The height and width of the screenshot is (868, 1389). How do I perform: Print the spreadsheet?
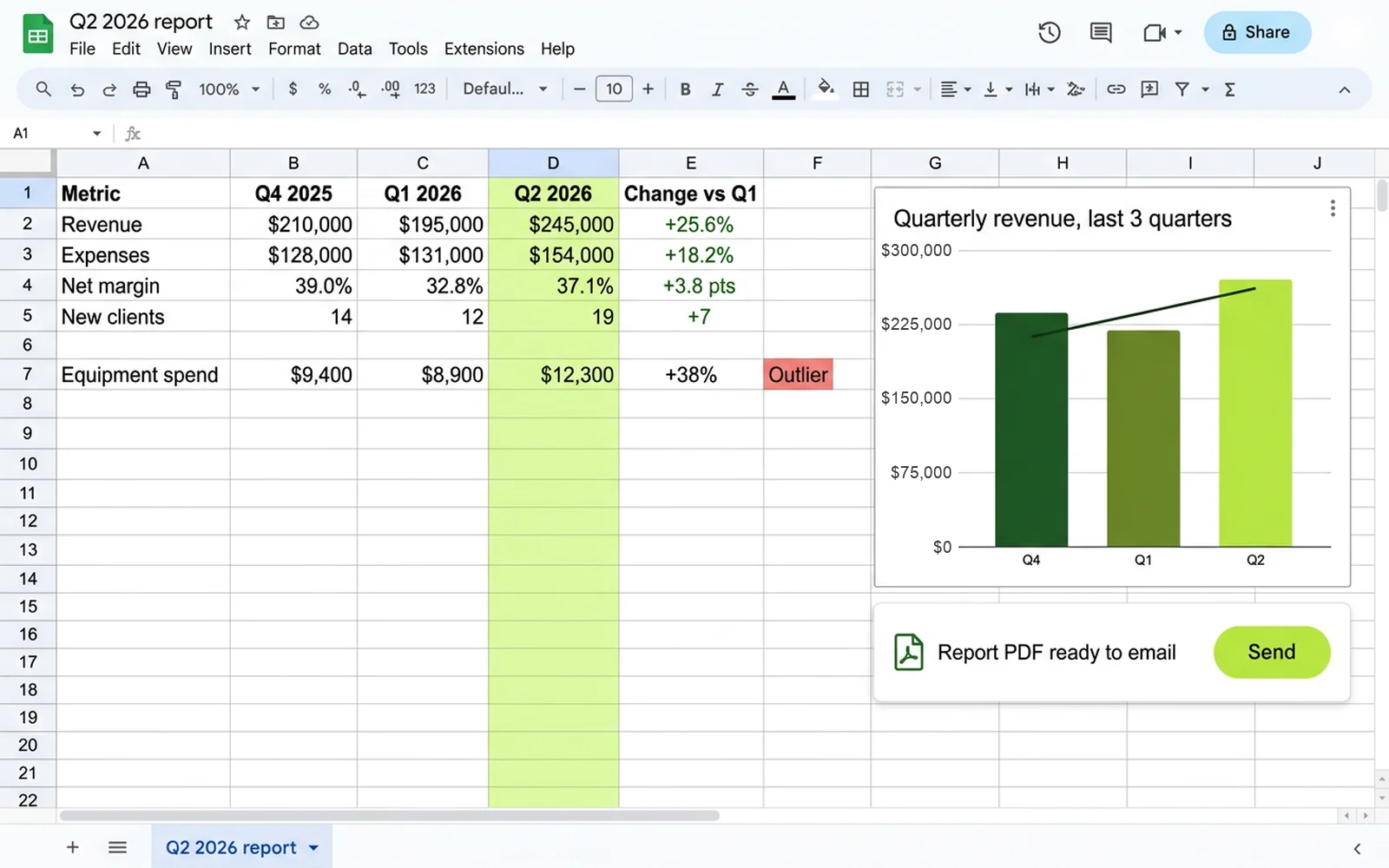click(142, 89)
